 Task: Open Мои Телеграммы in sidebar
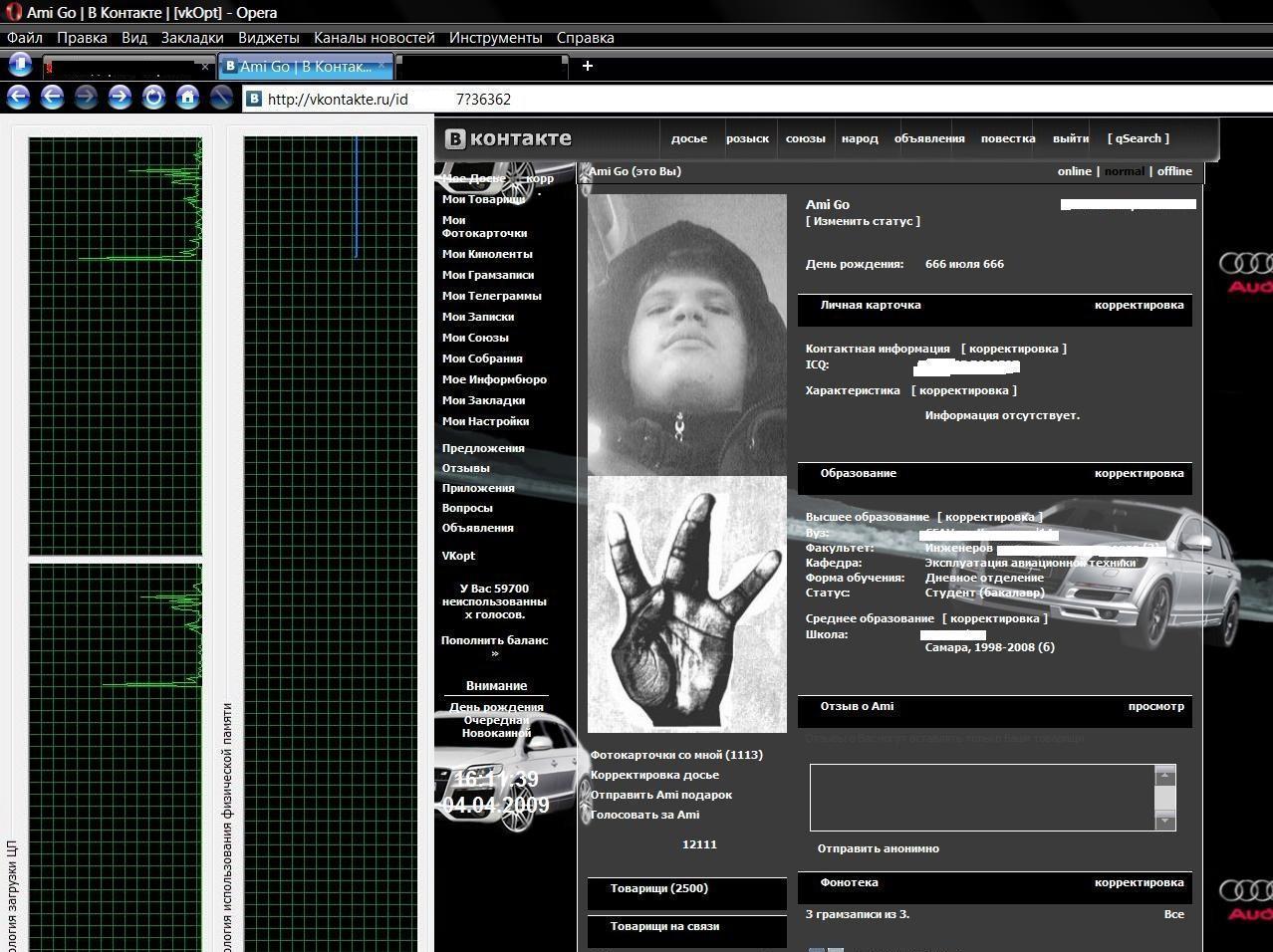(x=492, y=296)
